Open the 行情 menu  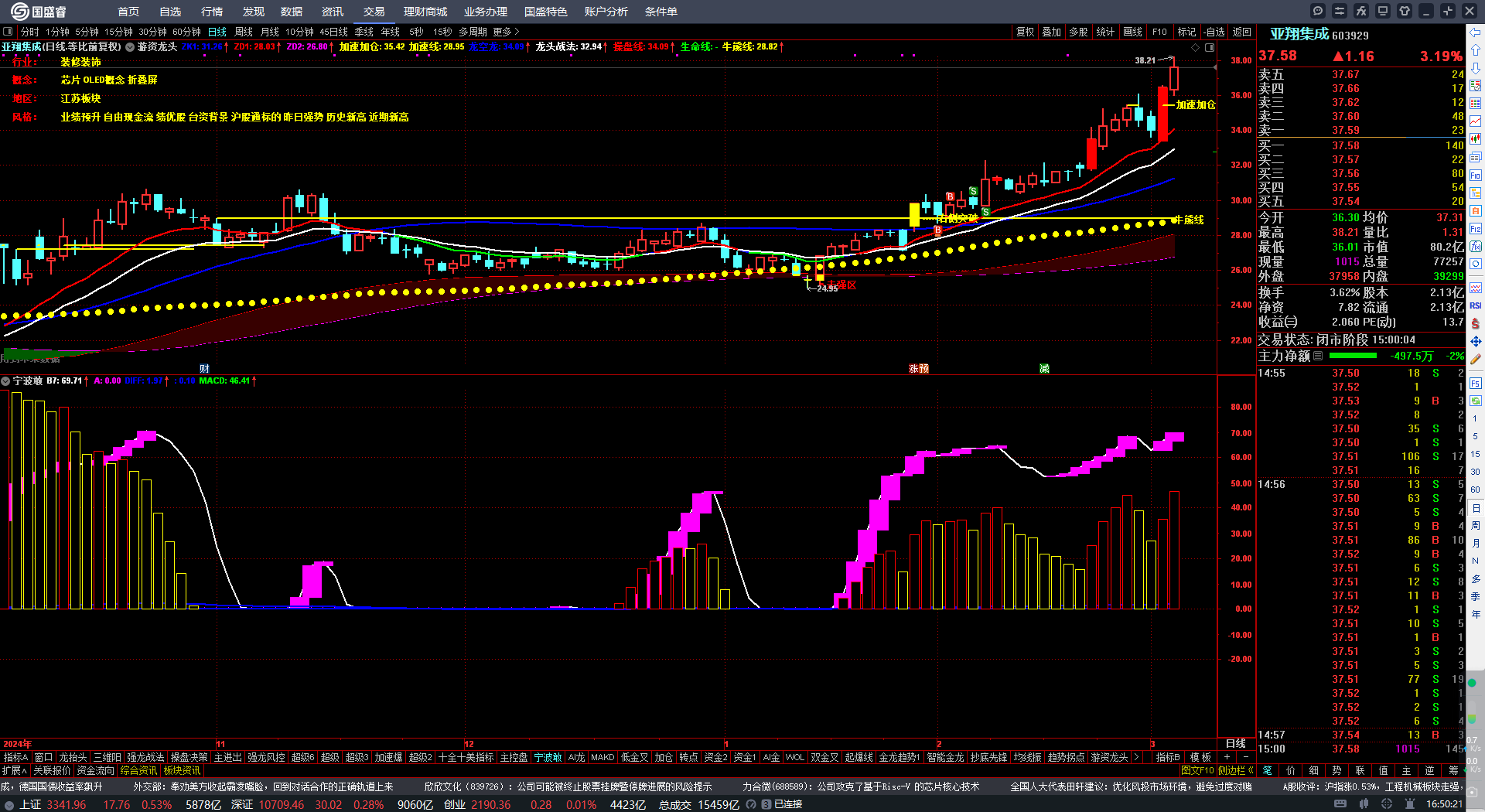pyautogui.click(x=212, y=12)
